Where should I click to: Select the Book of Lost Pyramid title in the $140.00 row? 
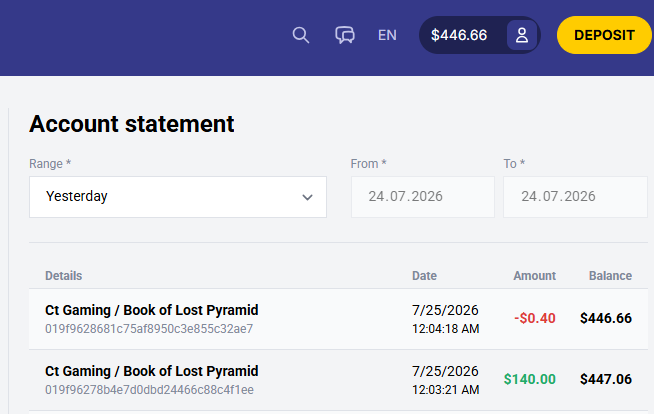[x=152, y=371]
